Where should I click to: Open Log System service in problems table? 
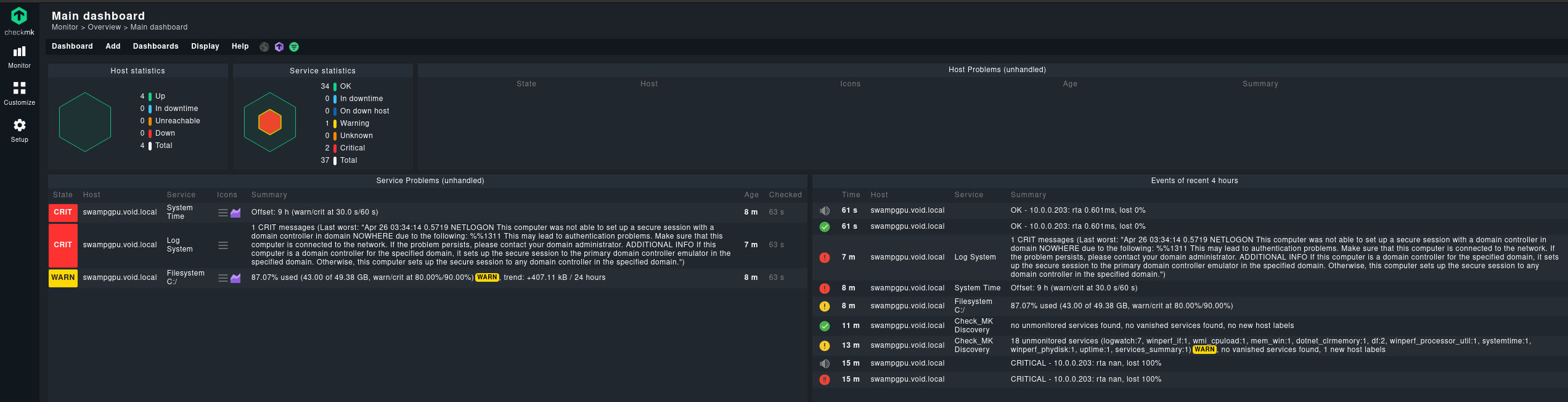click(x=180, y=245)
